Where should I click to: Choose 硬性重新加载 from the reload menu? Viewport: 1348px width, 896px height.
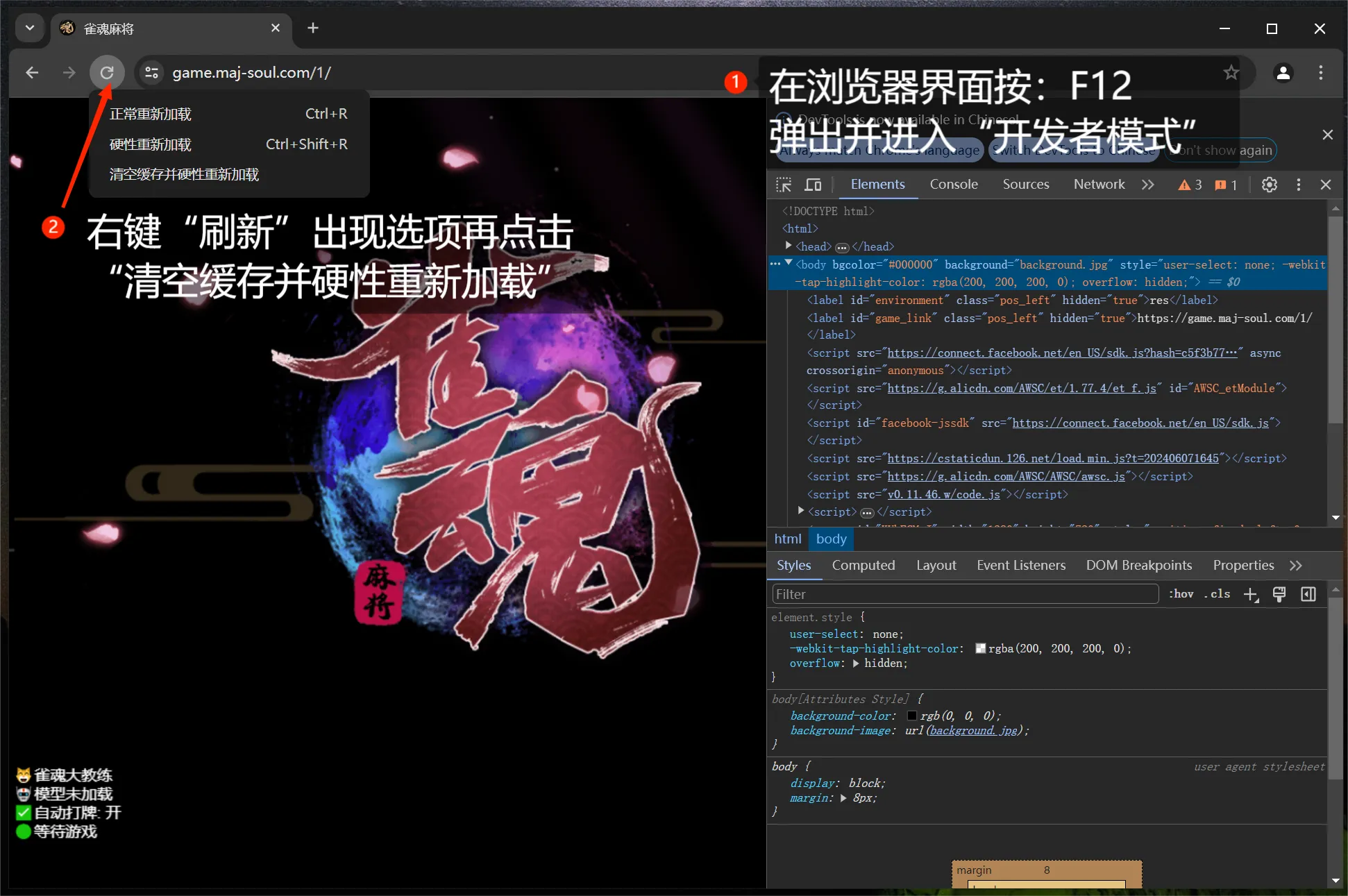[229, 144]
